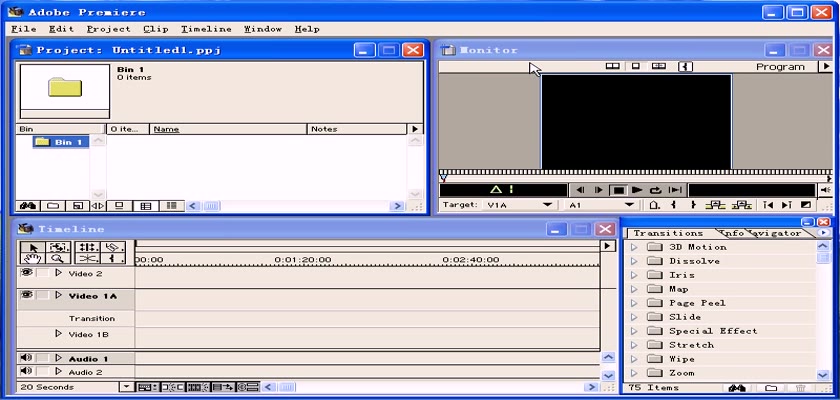840x400 pixels.
Task: Click the Extract button in Monitor
Action: (x=741, y=205)
